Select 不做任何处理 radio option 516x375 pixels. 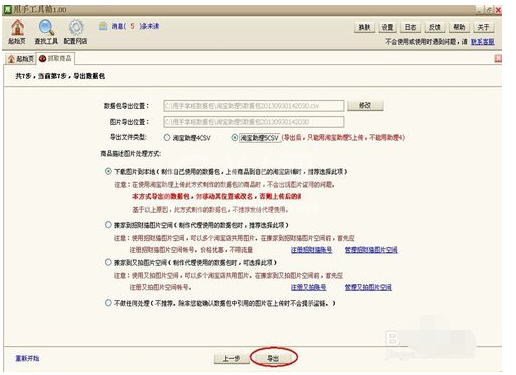[x=220, y=303]
